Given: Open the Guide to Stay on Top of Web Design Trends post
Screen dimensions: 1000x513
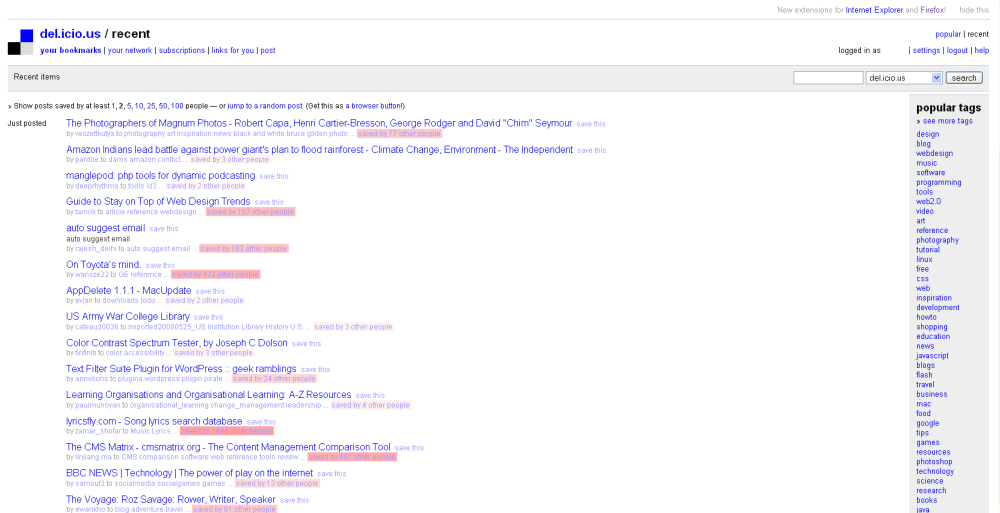Looking at the screenshot, I should (158, 202).
